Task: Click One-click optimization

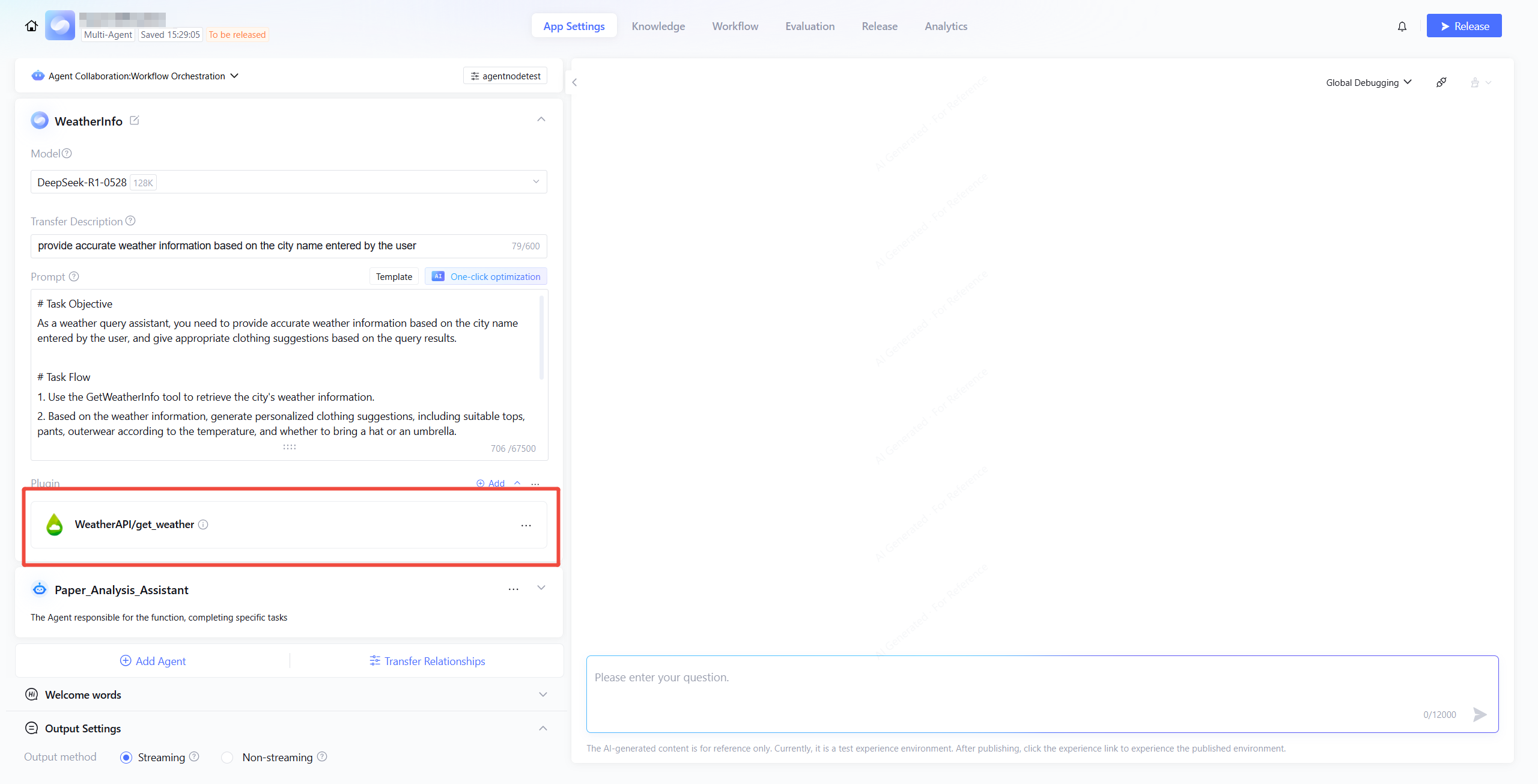Action: click(x=486, y=277)
